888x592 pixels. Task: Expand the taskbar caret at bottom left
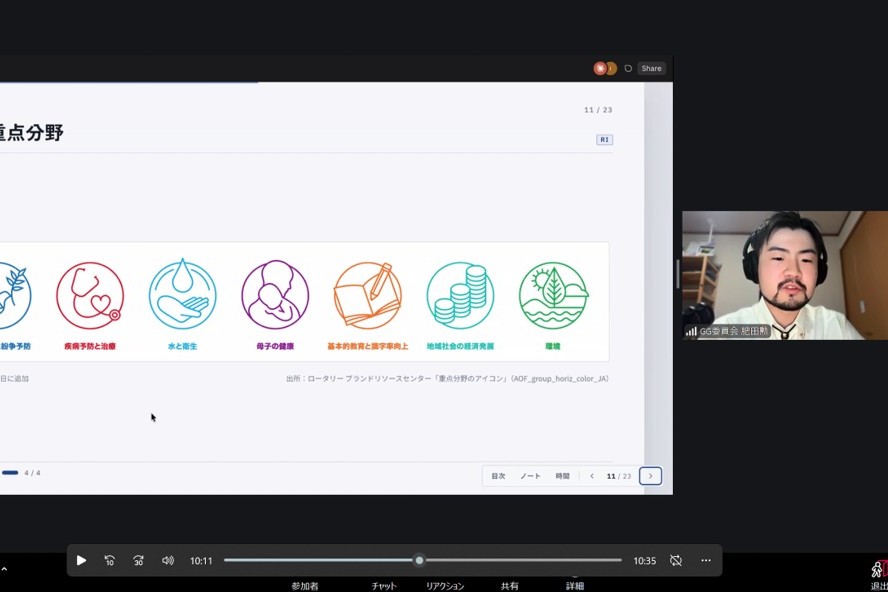(4, 569)
